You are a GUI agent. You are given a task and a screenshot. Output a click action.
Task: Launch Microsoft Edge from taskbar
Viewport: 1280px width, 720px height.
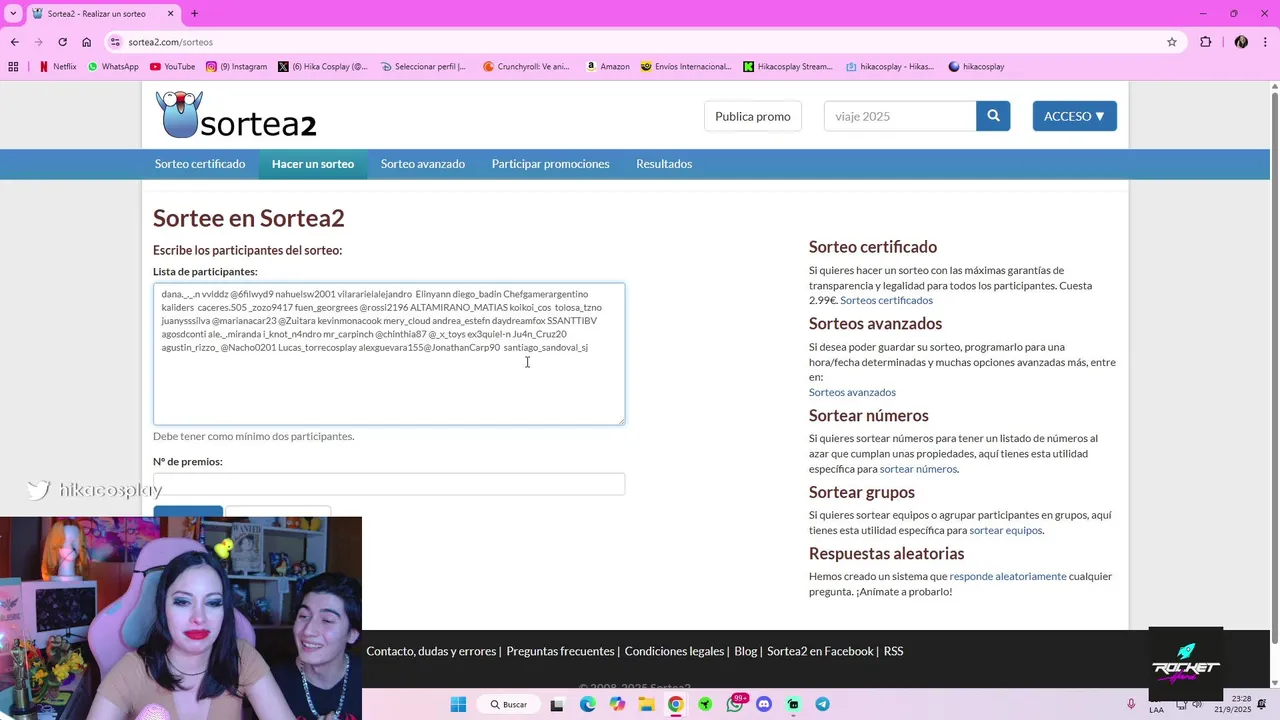click(x=588, y=704)
